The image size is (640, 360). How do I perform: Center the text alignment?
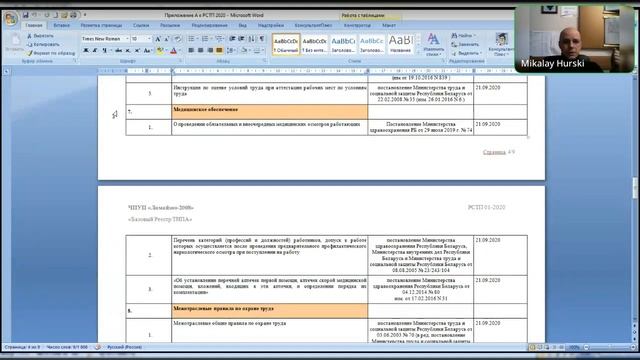click(200, 51)
